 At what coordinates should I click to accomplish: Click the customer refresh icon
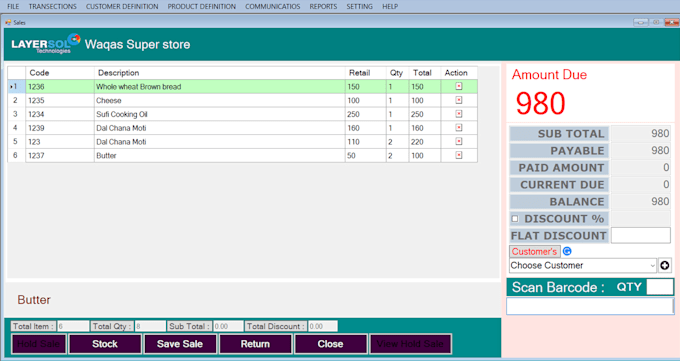pos(567,251)
